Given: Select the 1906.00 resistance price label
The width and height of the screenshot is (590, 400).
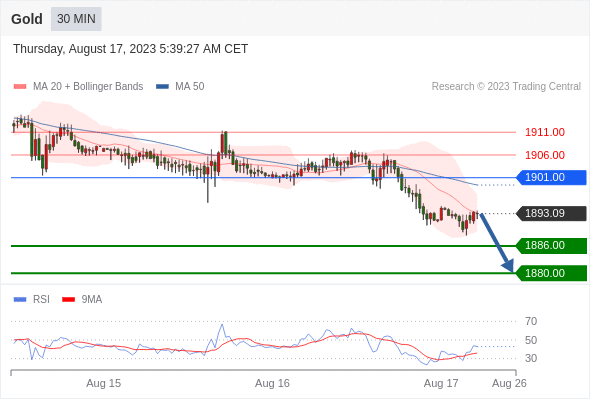Looking at the screenshot, I should coord(545,155).
